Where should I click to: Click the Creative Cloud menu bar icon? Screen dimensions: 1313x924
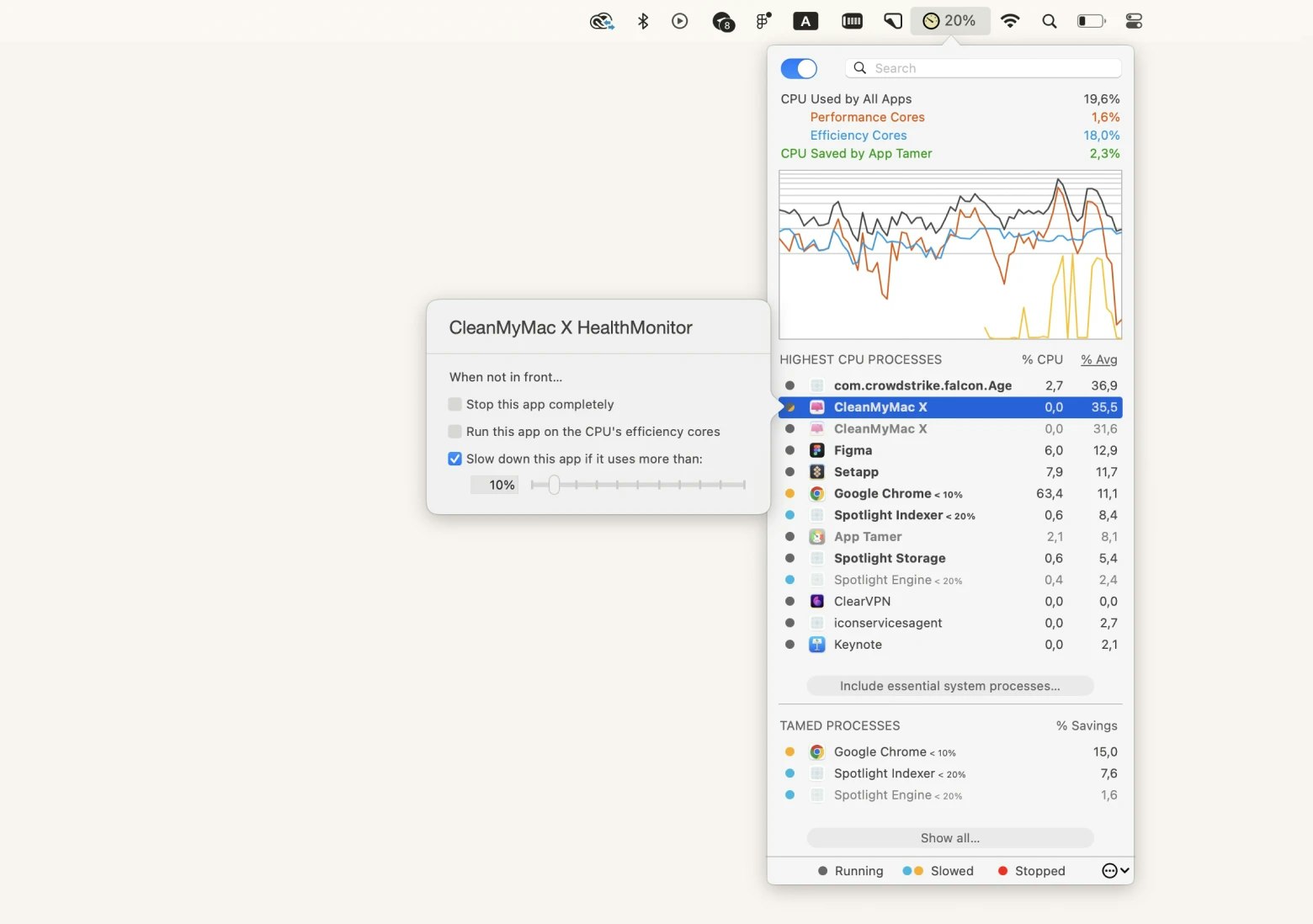[602, 21]
